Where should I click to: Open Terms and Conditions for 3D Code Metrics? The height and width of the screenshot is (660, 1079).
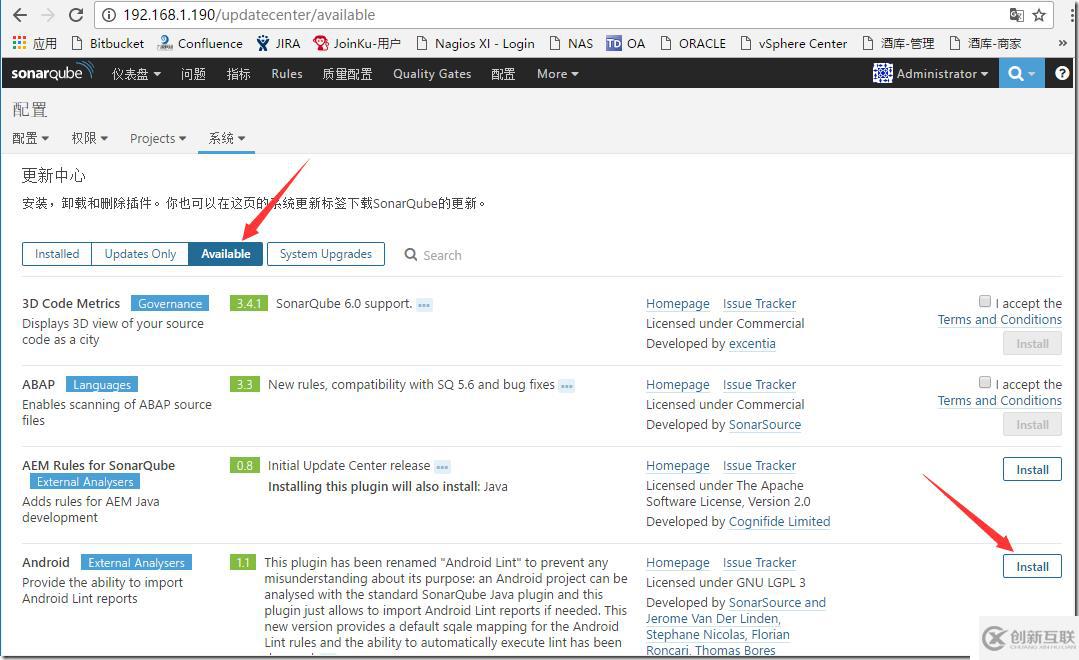(999, 320)
